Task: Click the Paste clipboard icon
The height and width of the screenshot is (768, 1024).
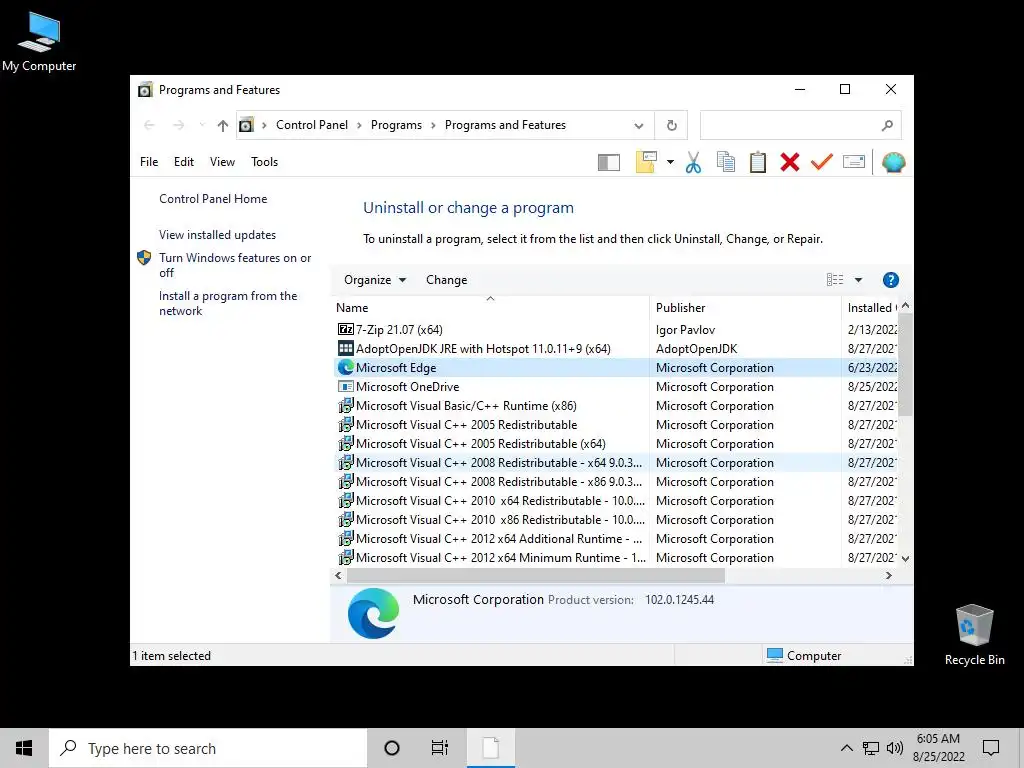Action: [758, 162]
